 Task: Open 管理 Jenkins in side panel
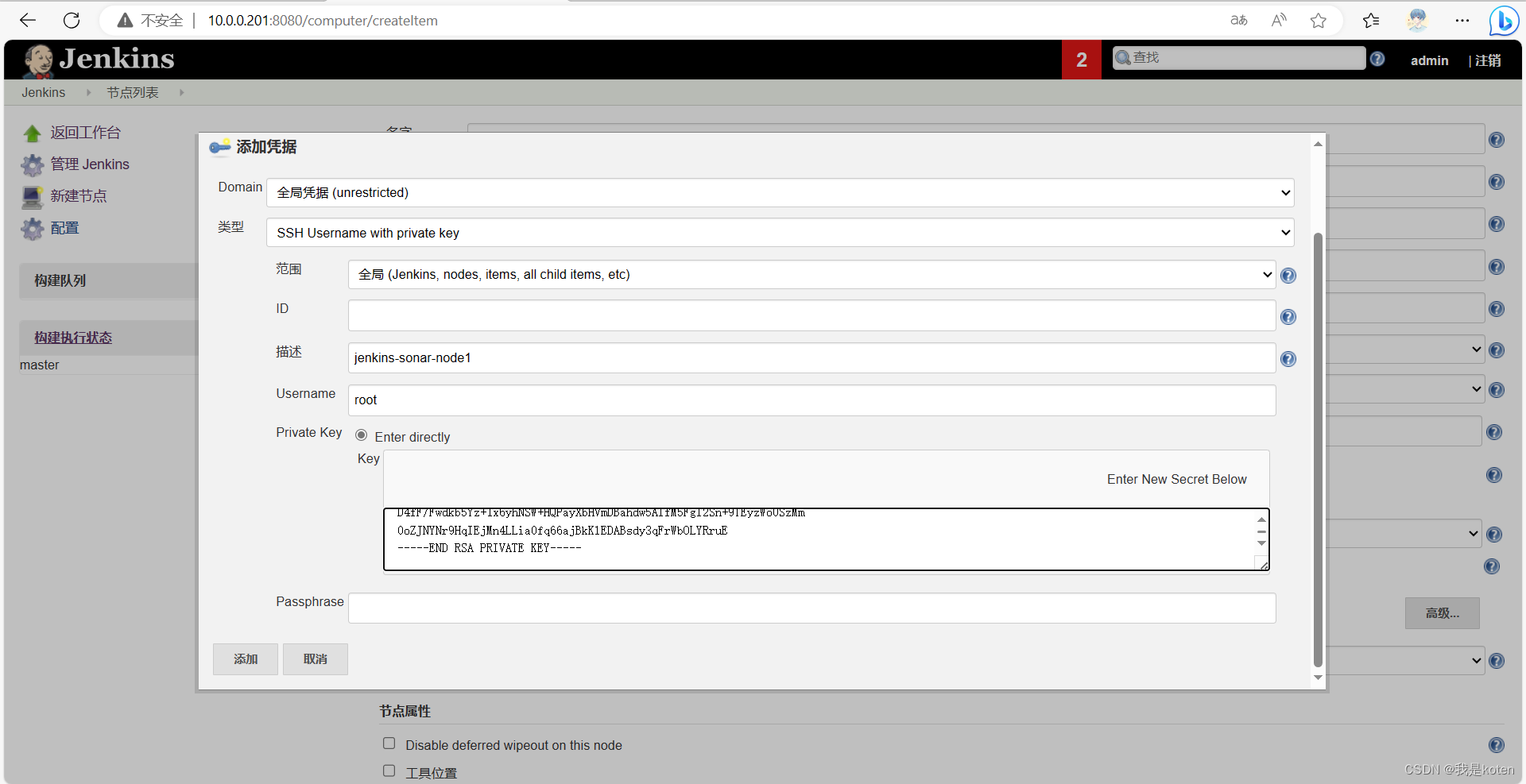click(x=90, y=164)
